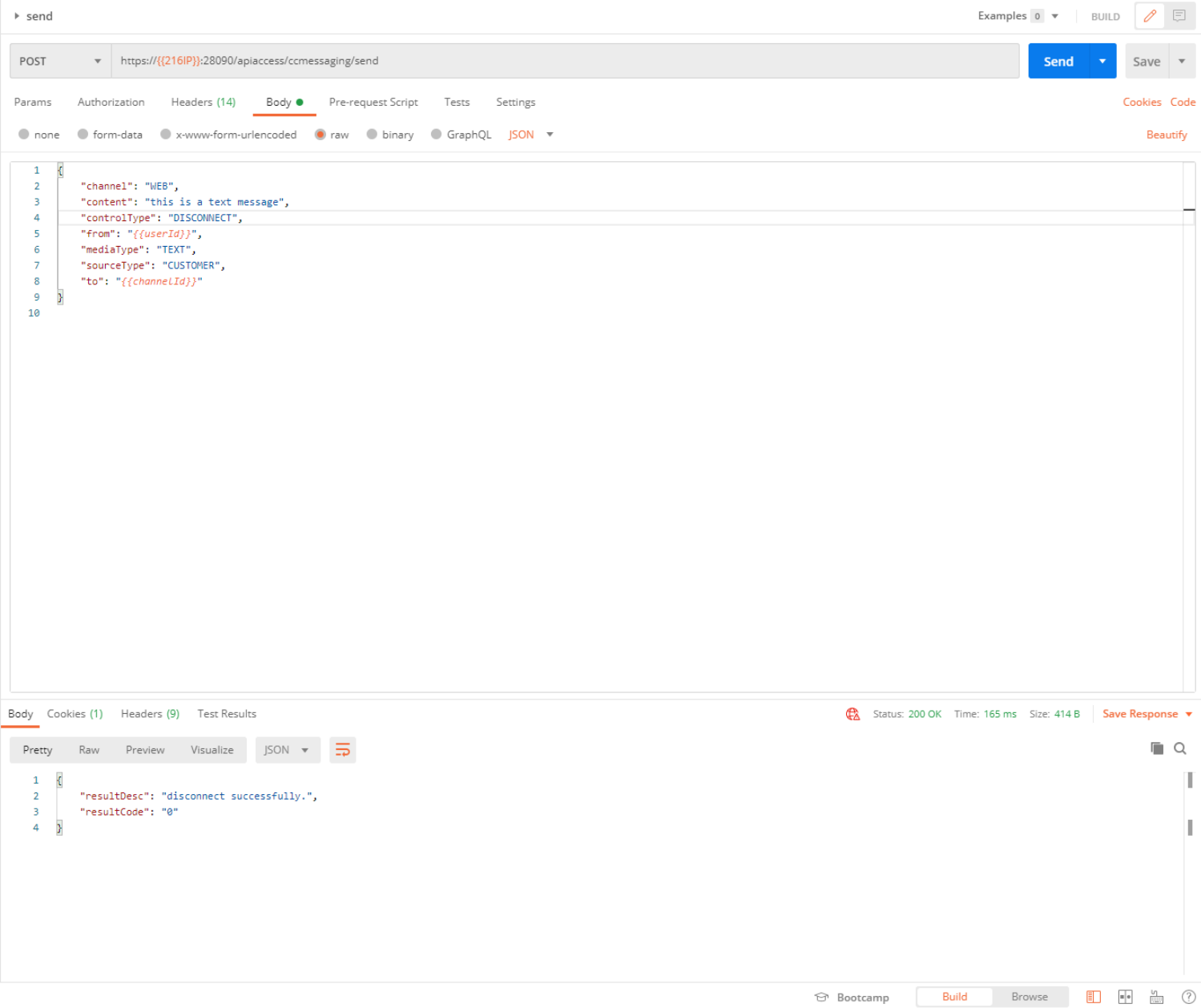Select the none body type radio
This screenshot has height=1008, width=1201.
(x=24, y=135)
